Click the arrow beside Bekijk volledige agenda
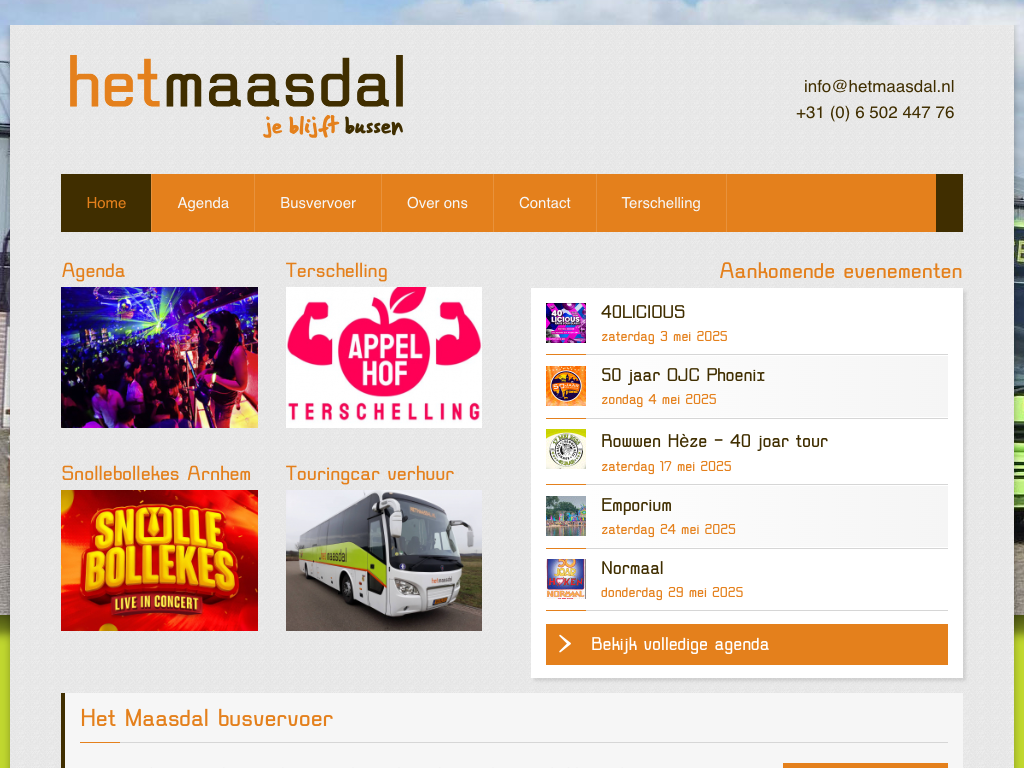1024x768 pixels. (x=566, y=645)
